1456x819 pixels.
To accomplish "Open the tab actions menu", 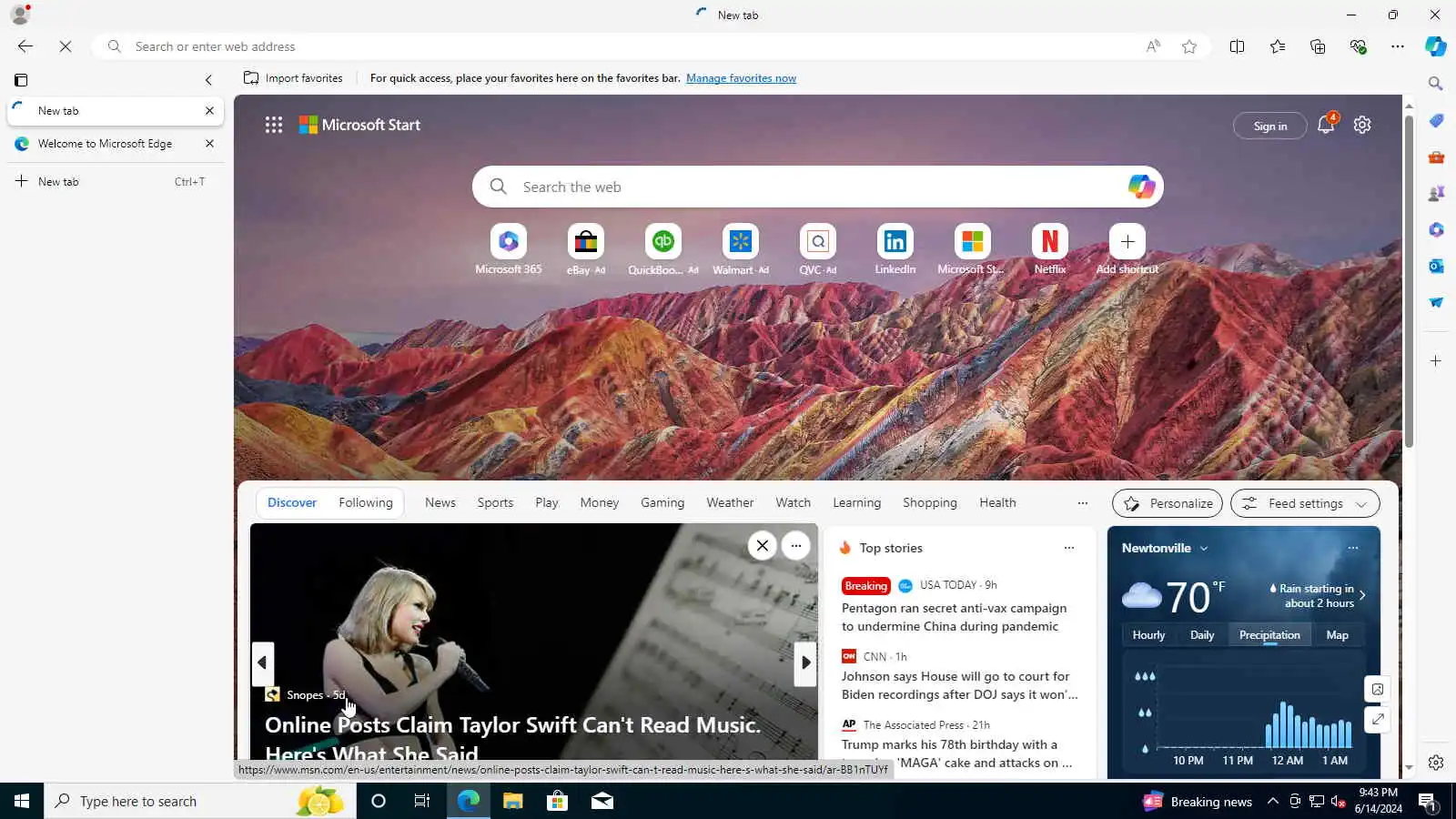I will 21,80.
